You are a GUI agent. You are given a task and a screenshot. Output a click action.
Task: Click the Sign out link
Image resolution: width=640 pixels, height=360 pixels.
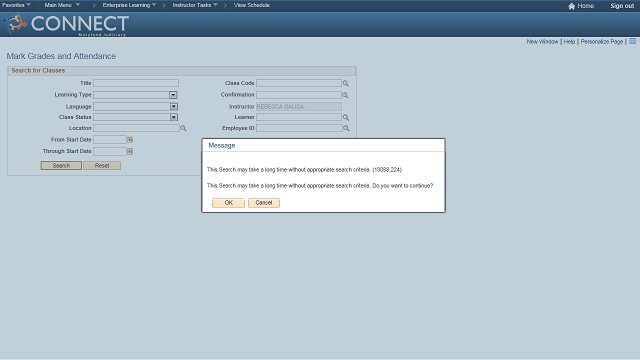pos(622,6)
